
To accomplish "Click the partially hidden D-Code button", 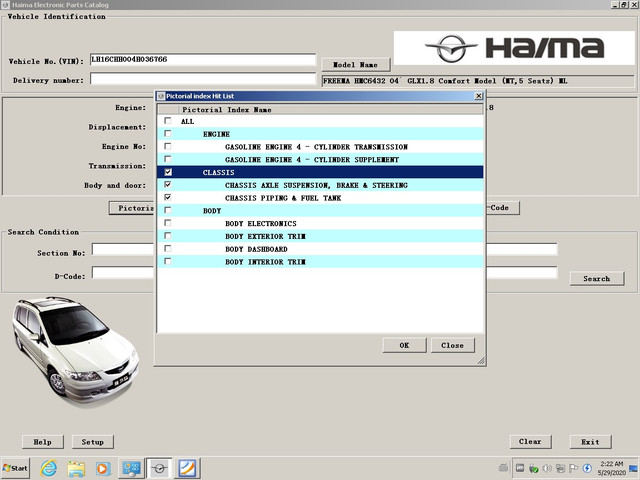I will 502,208.
